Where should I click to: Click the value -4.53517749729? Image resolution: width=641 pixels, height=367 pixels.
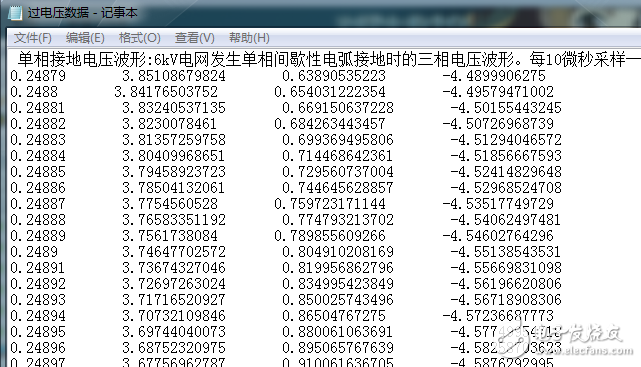(x=498, y=204)
